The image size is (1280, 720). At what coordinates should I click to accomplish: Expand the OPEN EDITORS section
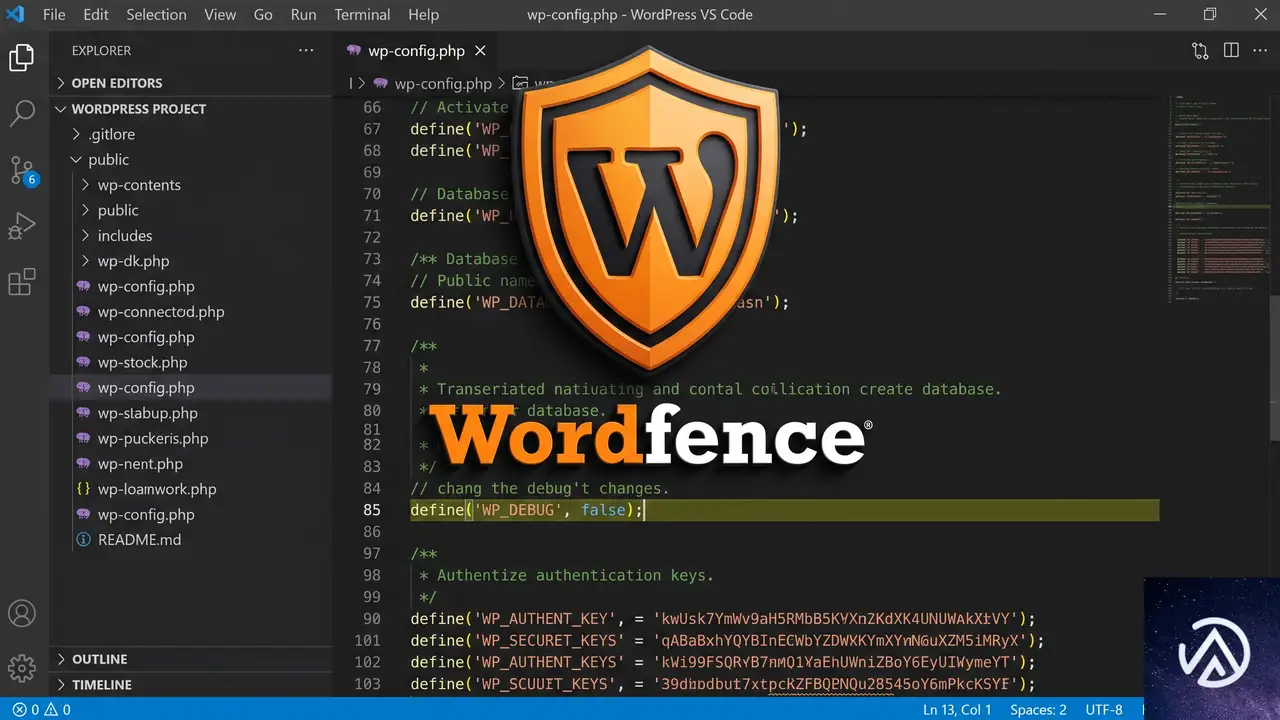click(191, 83)
